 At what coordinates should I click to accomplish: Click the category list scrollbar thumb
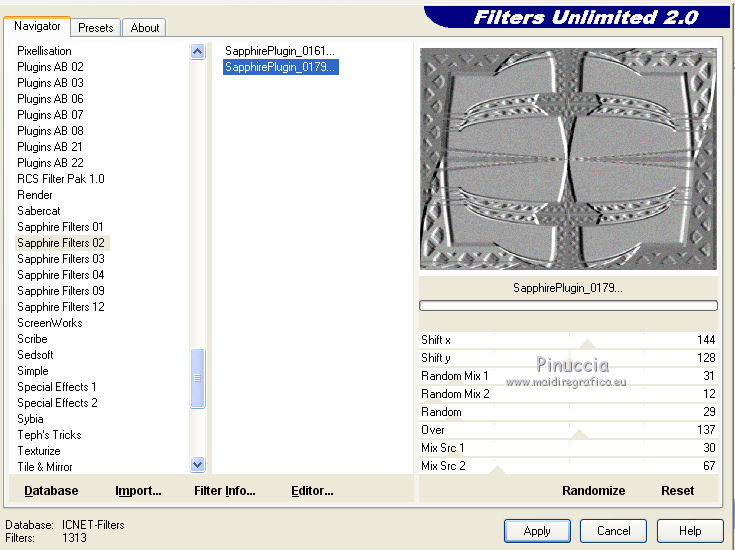coord(197,378)
